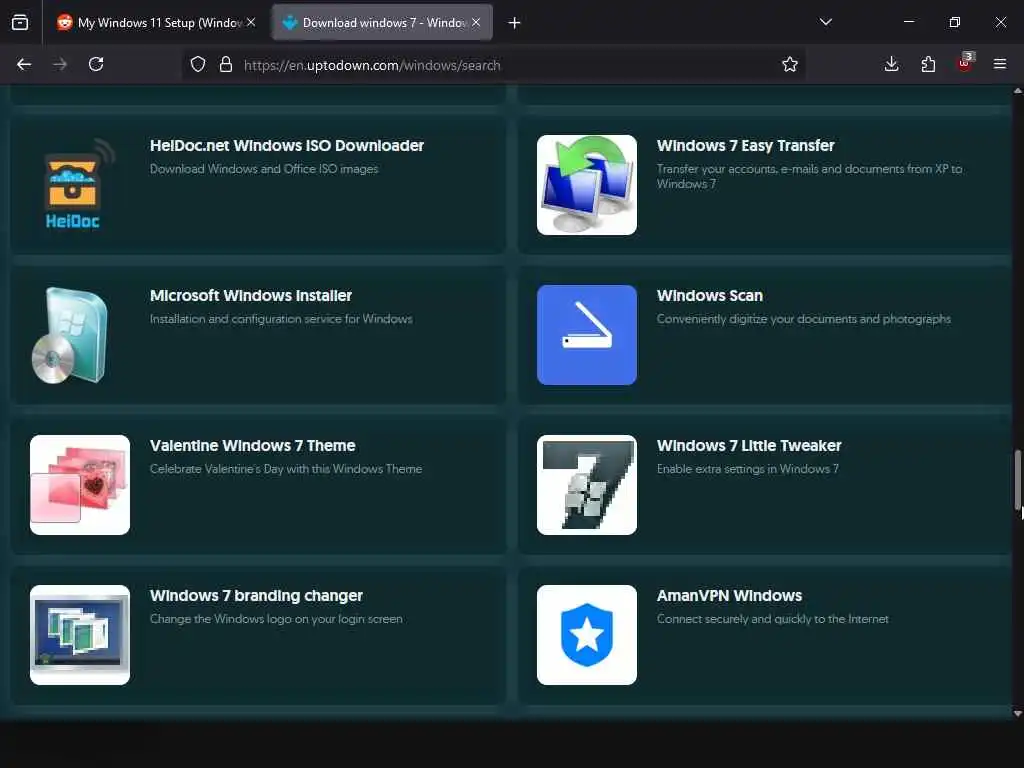Open the AmanVPN Windows title link
1024x768 pixels.
(x=729, y=596)
